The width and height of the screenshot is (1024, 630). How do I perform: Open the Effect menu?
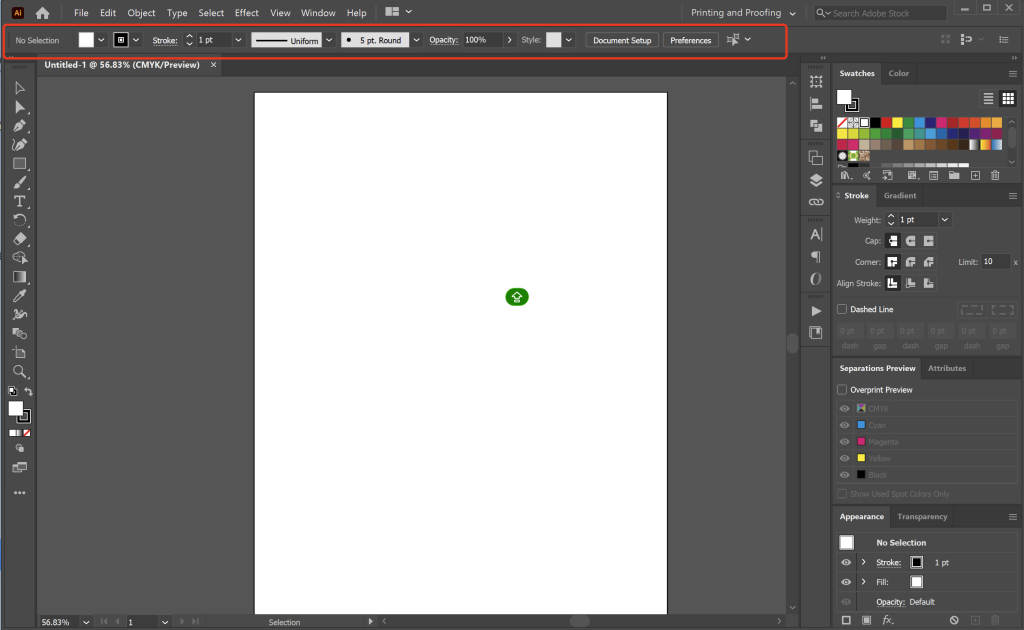[246, 13]
